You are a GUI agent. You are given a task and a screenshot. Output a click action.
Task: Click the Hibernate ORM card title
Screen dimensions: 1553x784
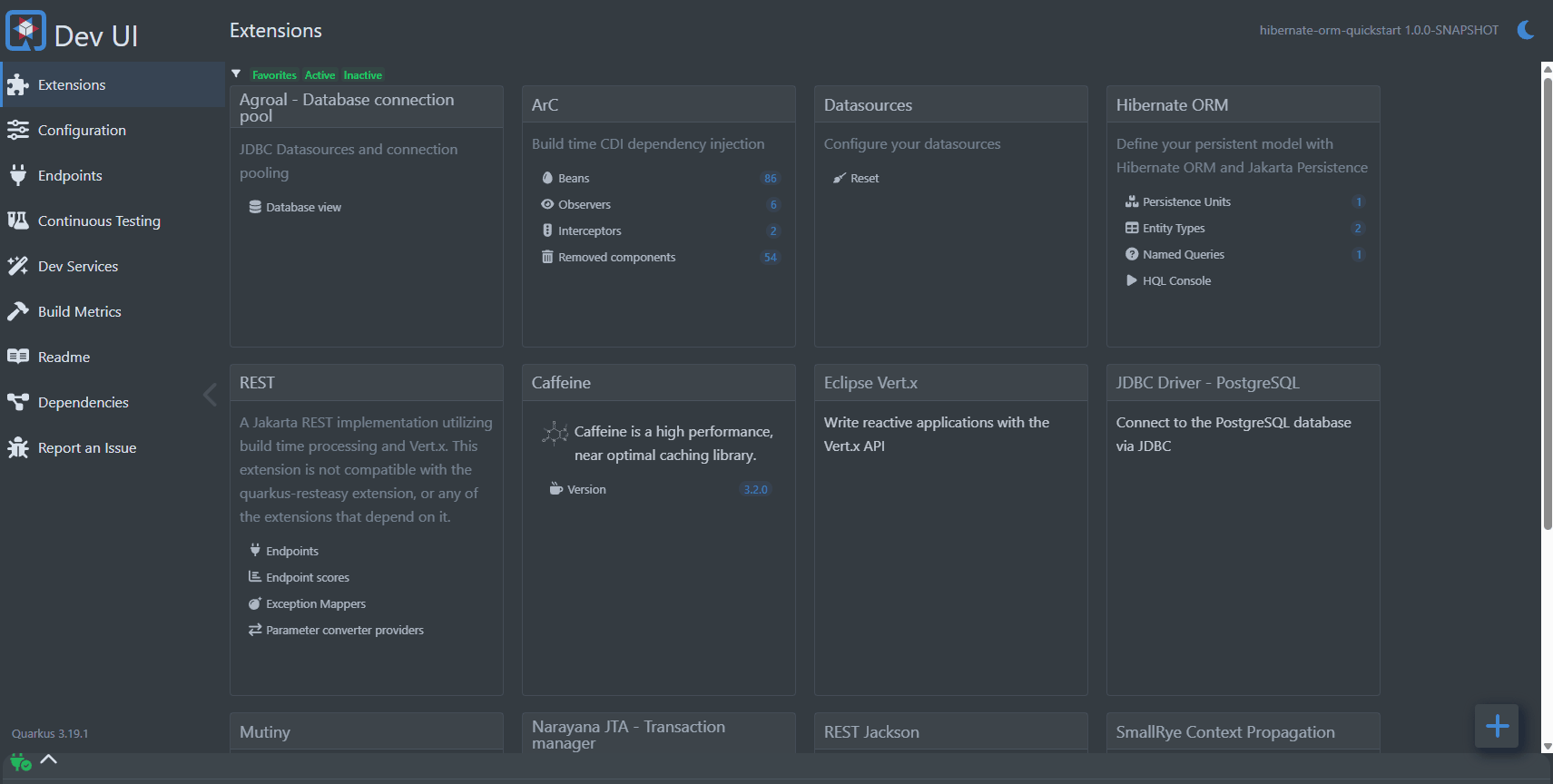click(x=1172, y=105)
